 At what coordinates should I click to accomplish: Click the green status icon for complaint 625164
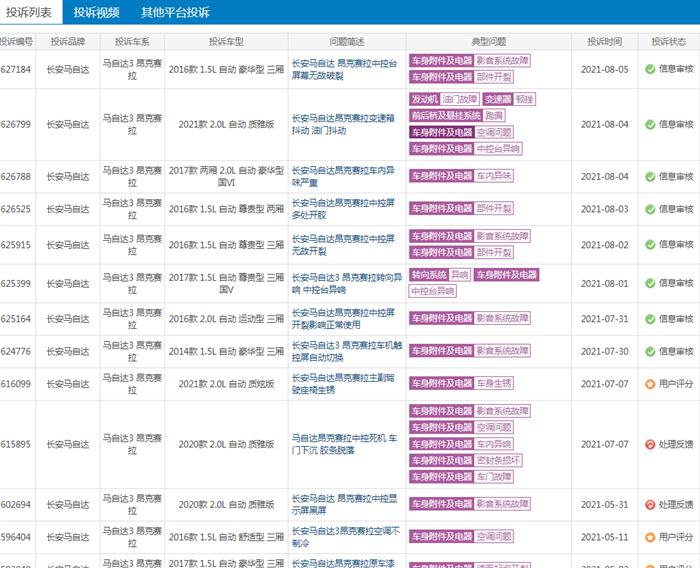tap(650, 319)
